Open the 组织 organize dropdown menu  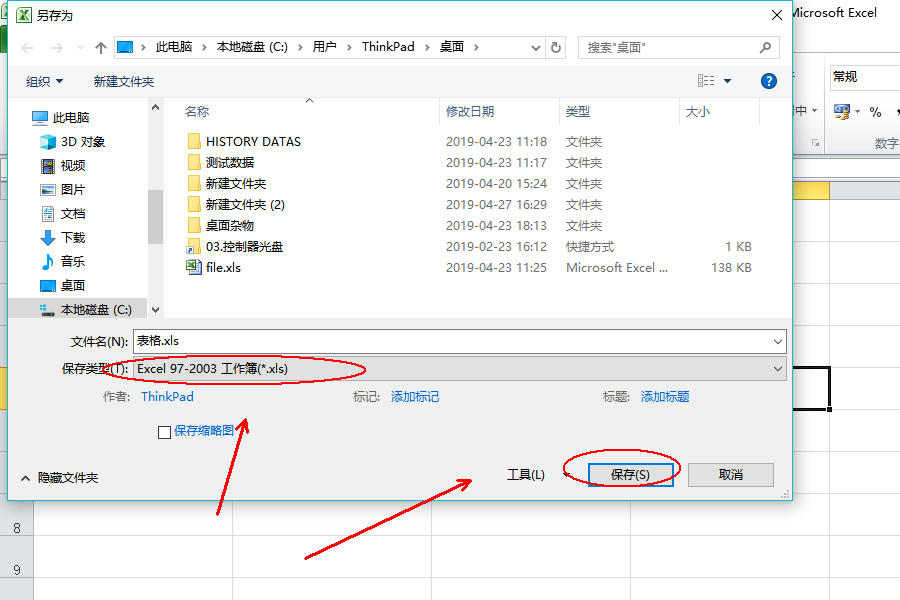[x=44, y=81]
